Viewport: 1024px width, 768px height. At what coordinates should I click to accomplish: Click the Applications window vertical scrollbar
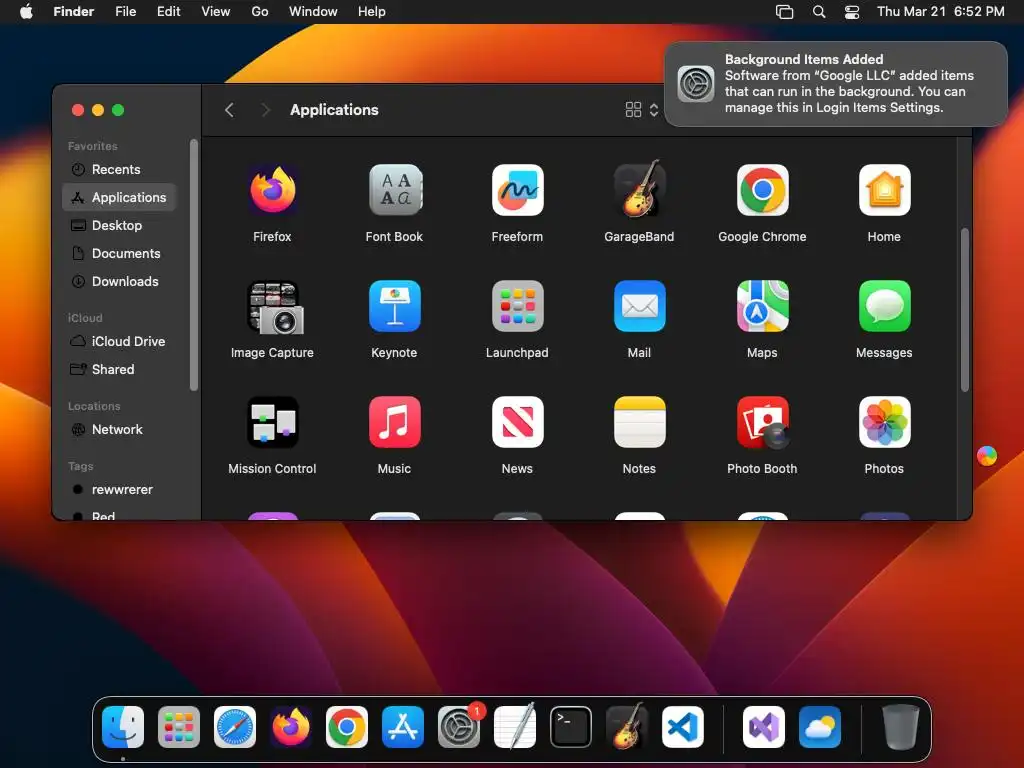[965, 310]
